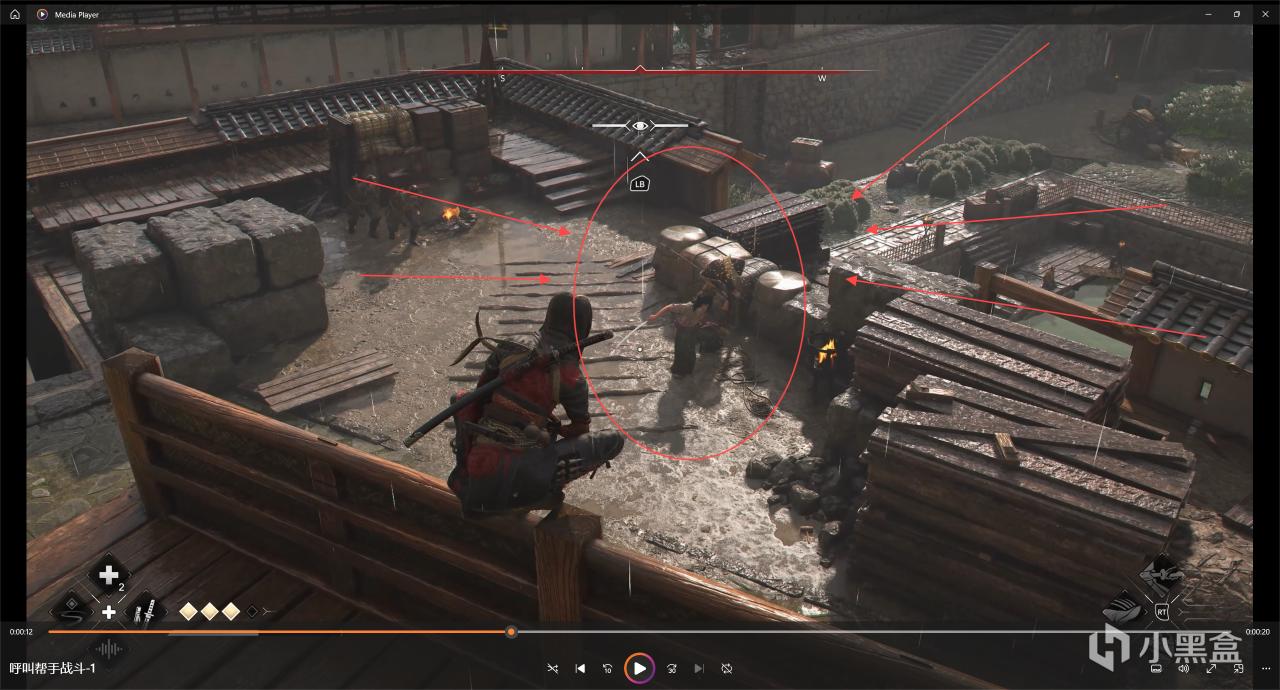Image resolution: width=1280 pixels, height=690 pixels.
Task: Toggle repeat mode
Action: point(727,668)
